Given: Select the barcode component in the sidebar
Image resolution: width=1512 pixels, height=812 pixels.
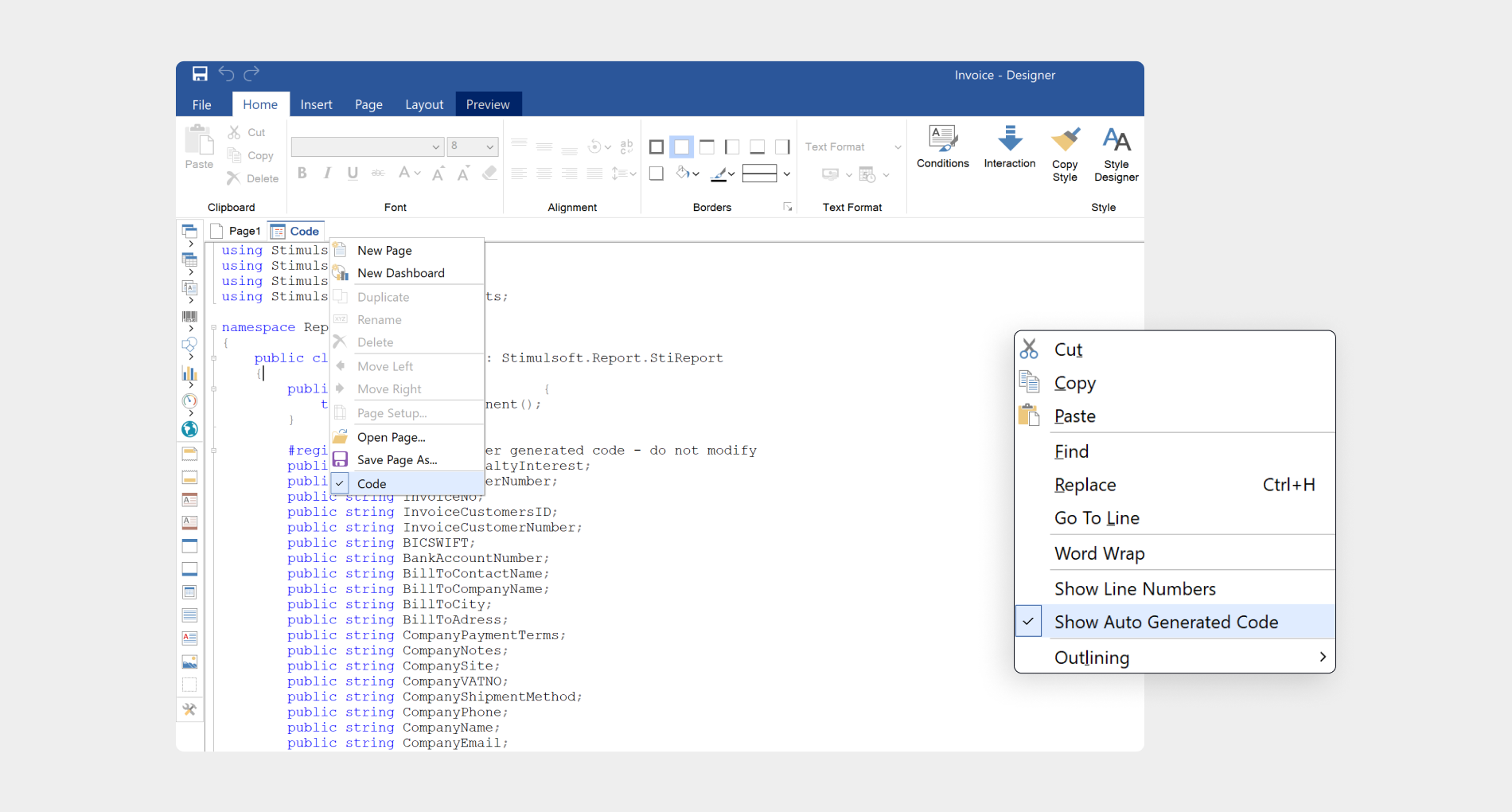Looking at the screenshot, I should coord(189,316).
